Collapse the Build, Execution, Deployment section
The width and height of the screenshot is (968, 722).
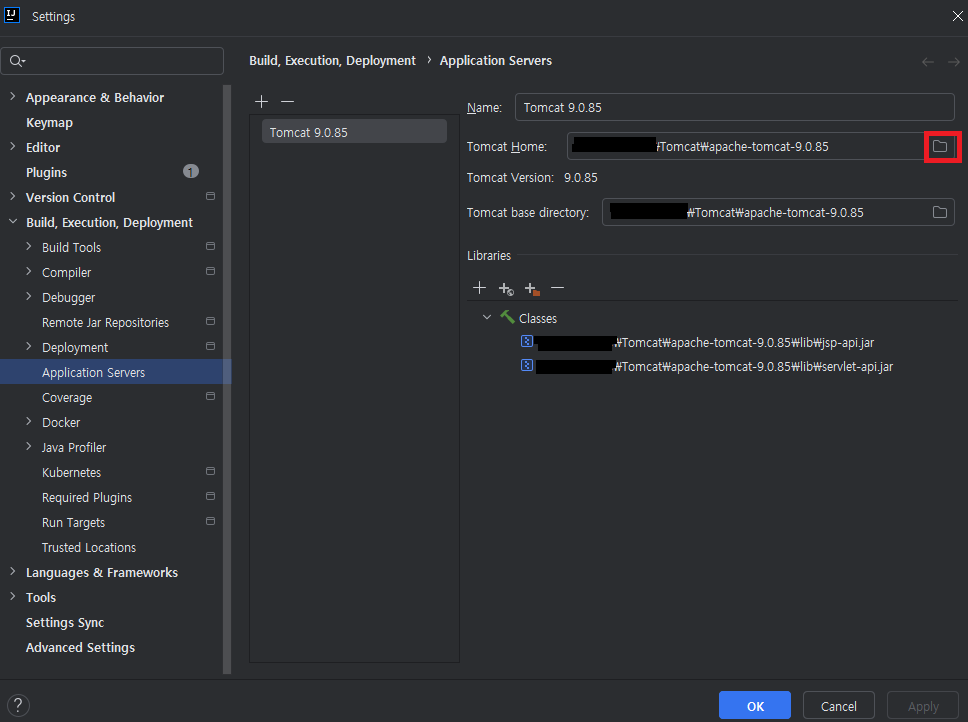click(13, 221)
